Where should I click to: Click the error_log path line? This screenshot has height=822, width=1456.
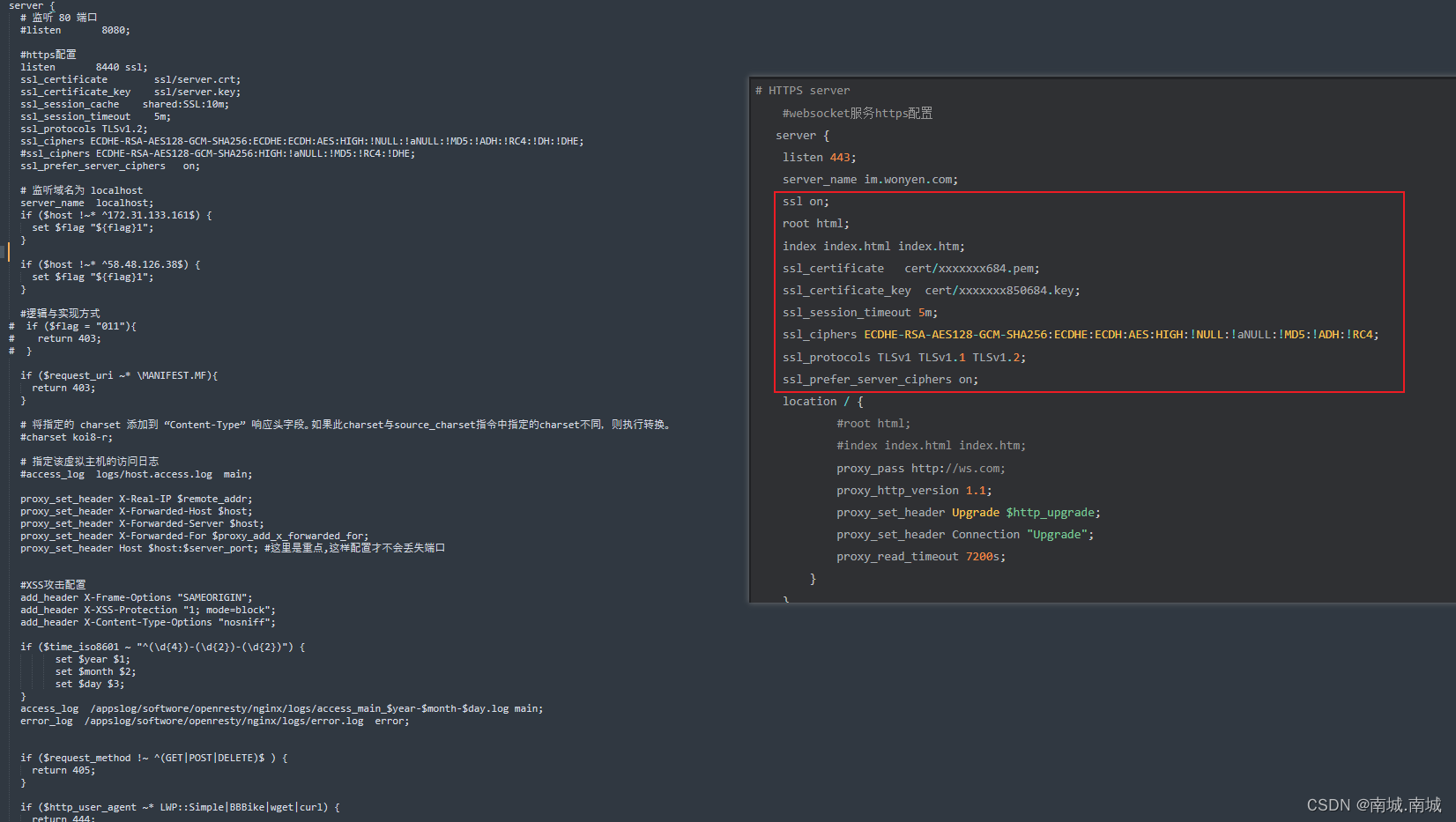[x=214, y=721]
